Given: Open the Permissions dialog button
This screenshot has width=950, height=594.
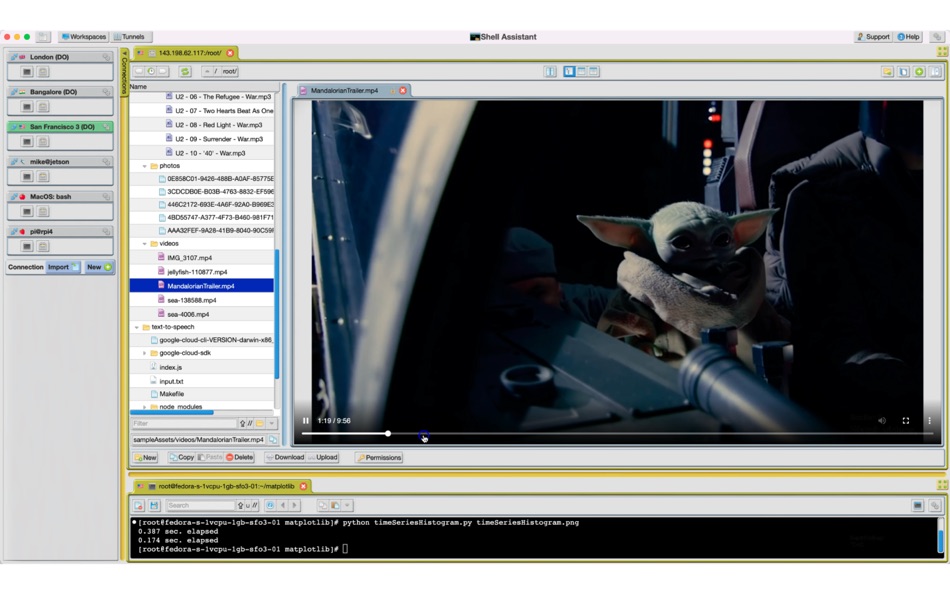Looking at the screenshot, I should click(x=379, y=458).
